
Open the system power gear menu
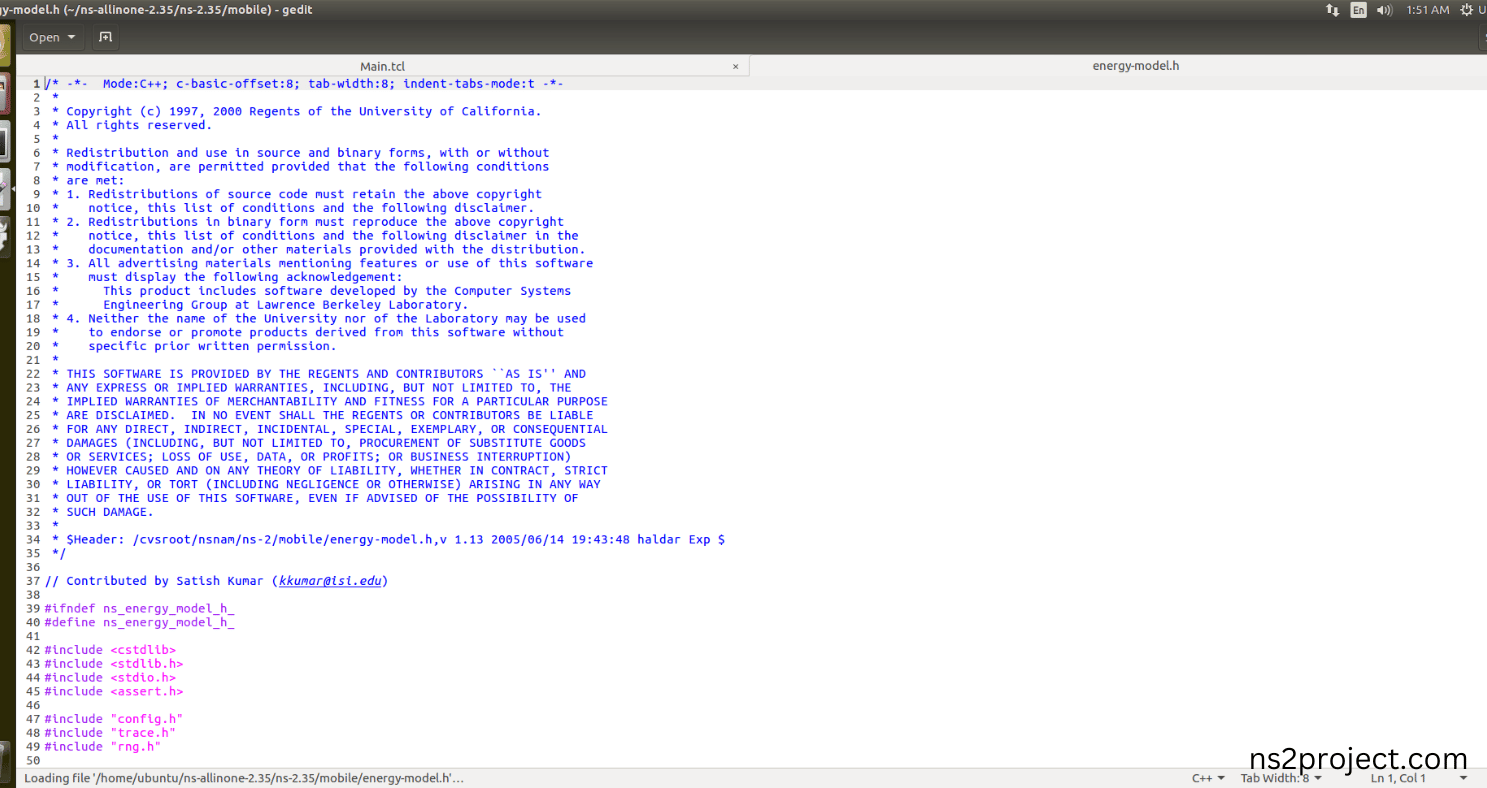(x=1467, y=10)
